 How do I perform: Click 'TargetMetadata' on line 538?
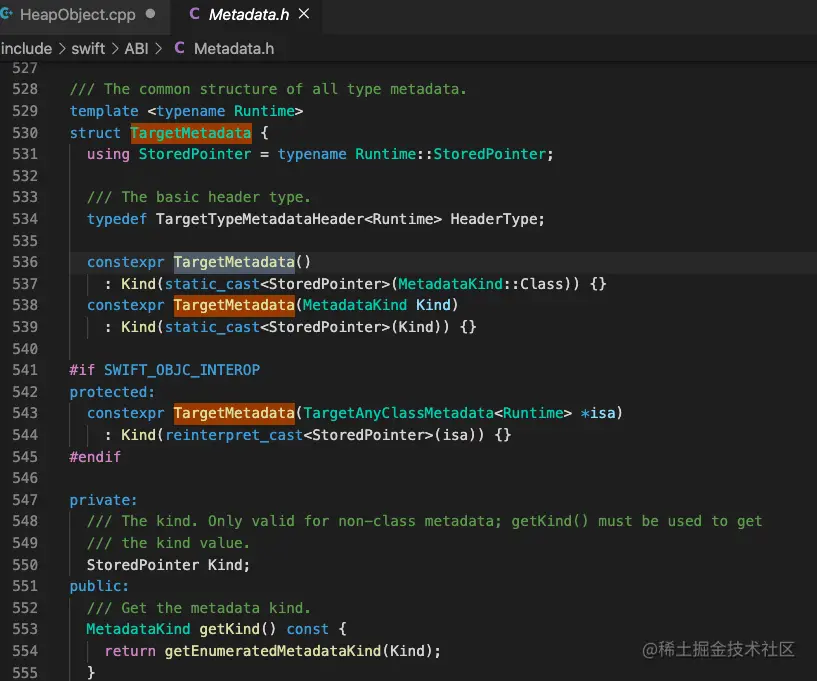tap(234, 305)
